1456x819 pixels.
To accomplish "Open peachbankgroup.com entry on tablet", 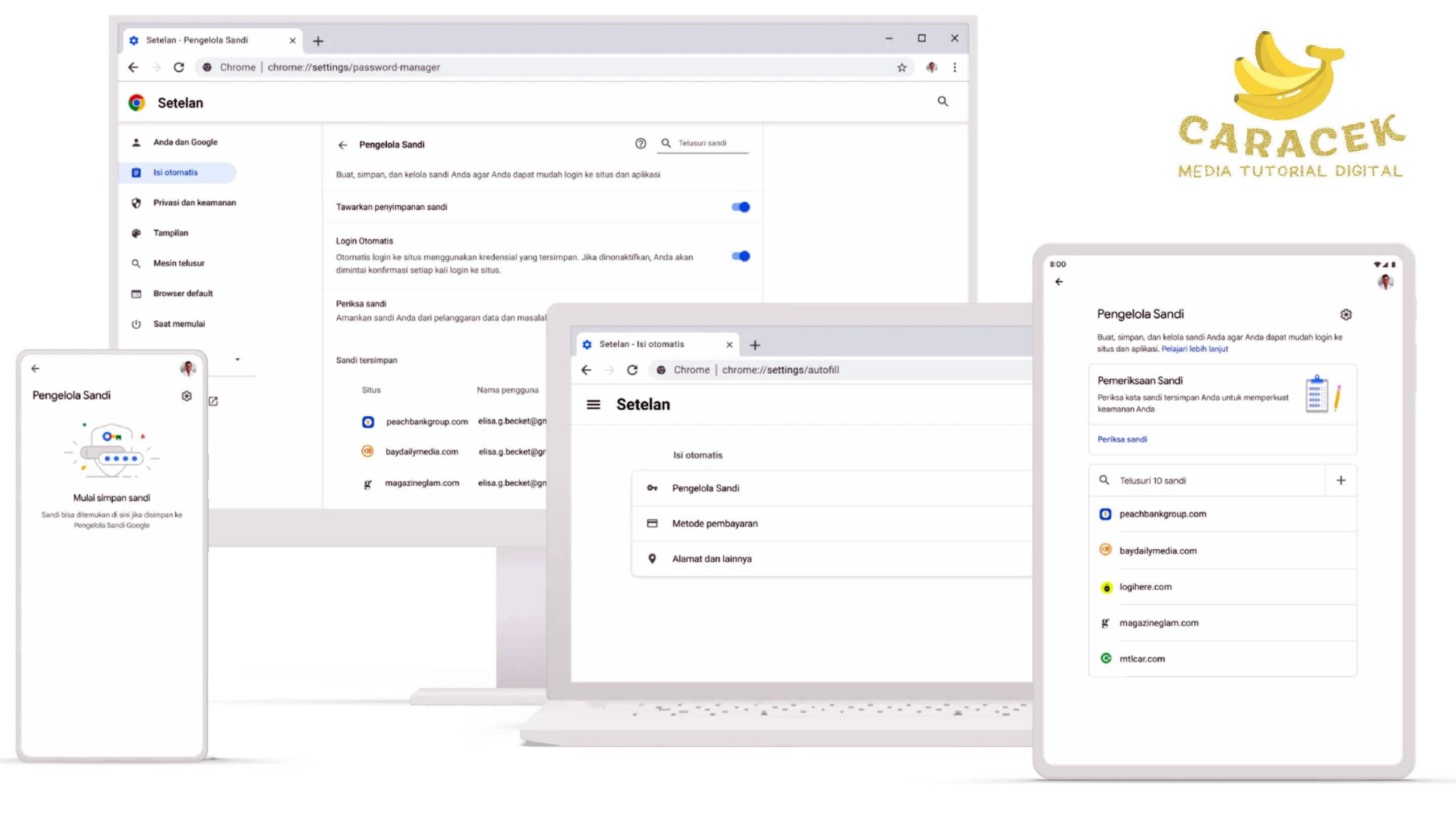I will coord(1223,514).
